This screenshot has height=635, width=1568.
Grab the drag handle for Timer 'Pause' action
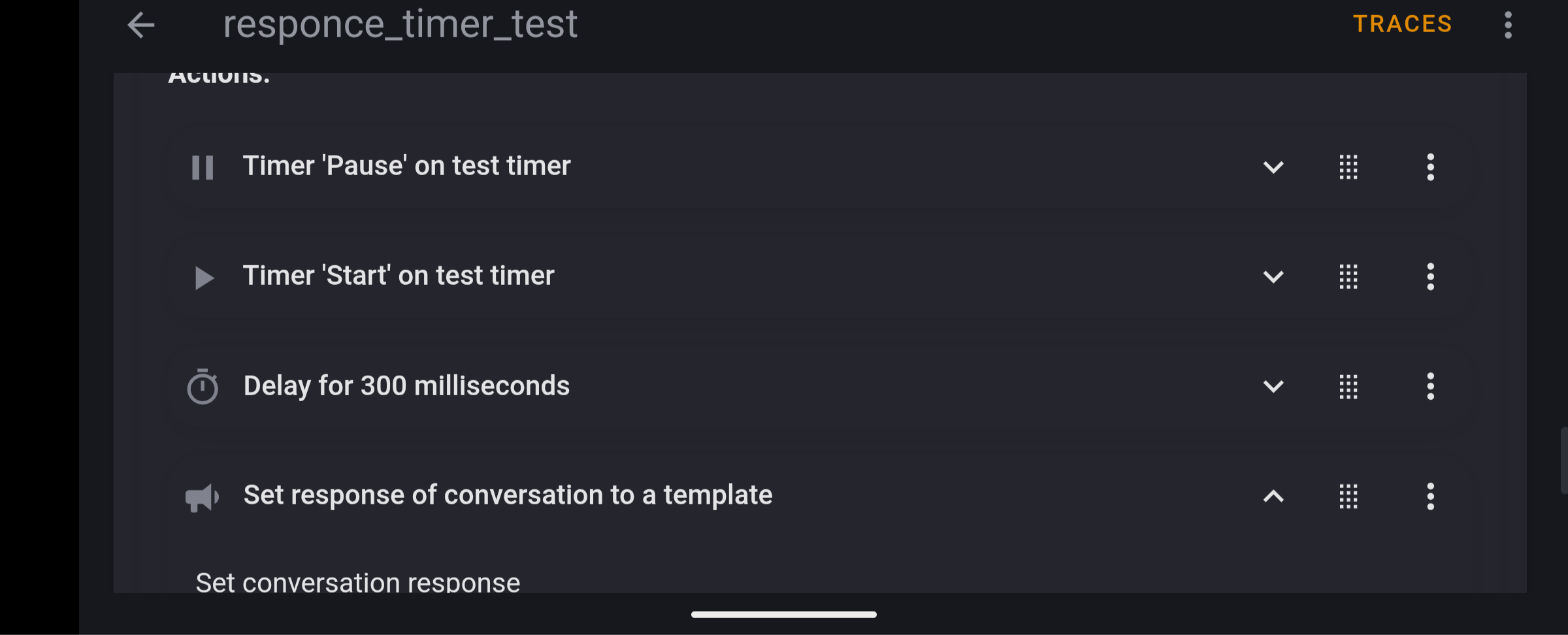point(1348,167)
